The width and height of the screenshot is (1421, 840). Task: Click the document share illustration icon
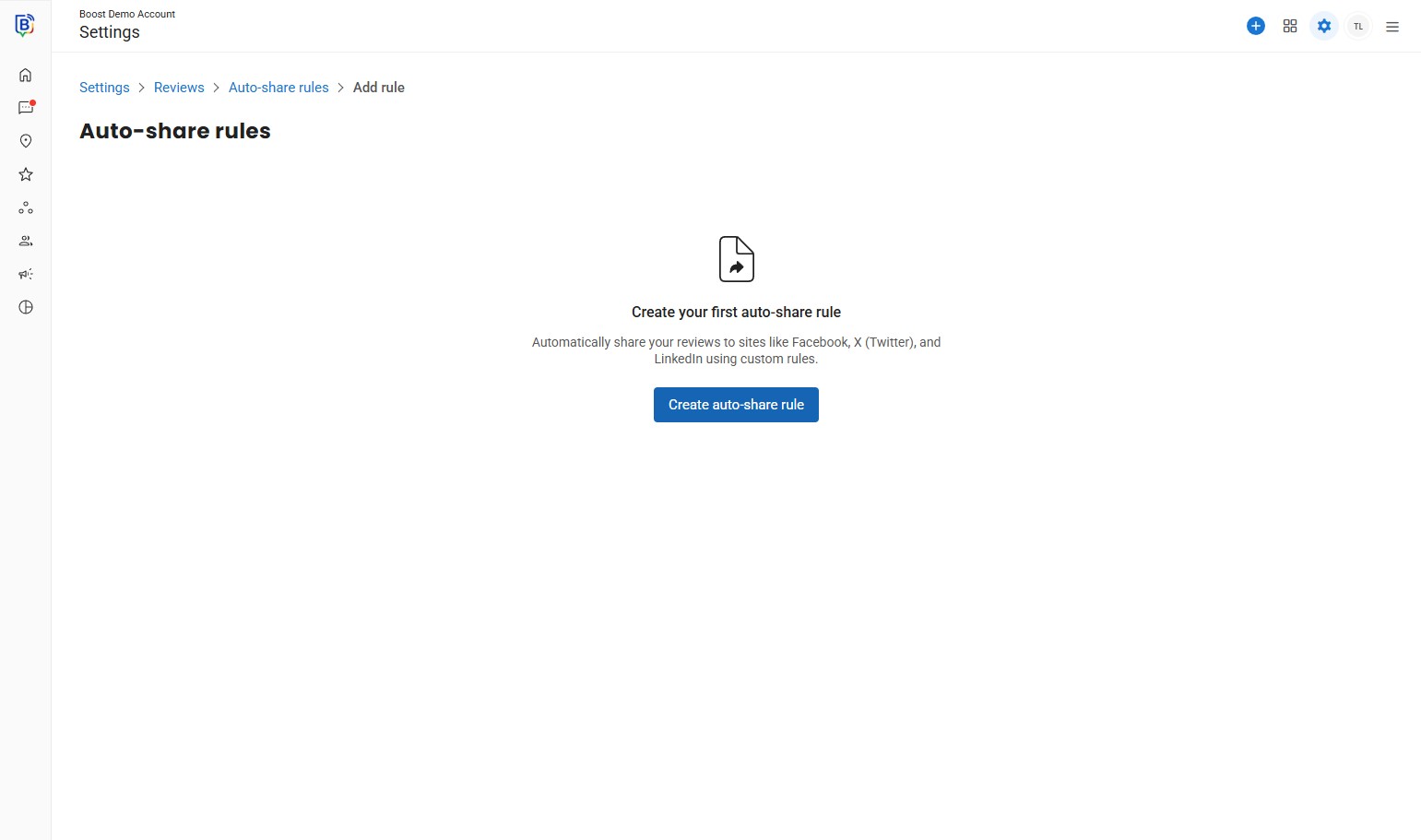click(x=736, y=259)
